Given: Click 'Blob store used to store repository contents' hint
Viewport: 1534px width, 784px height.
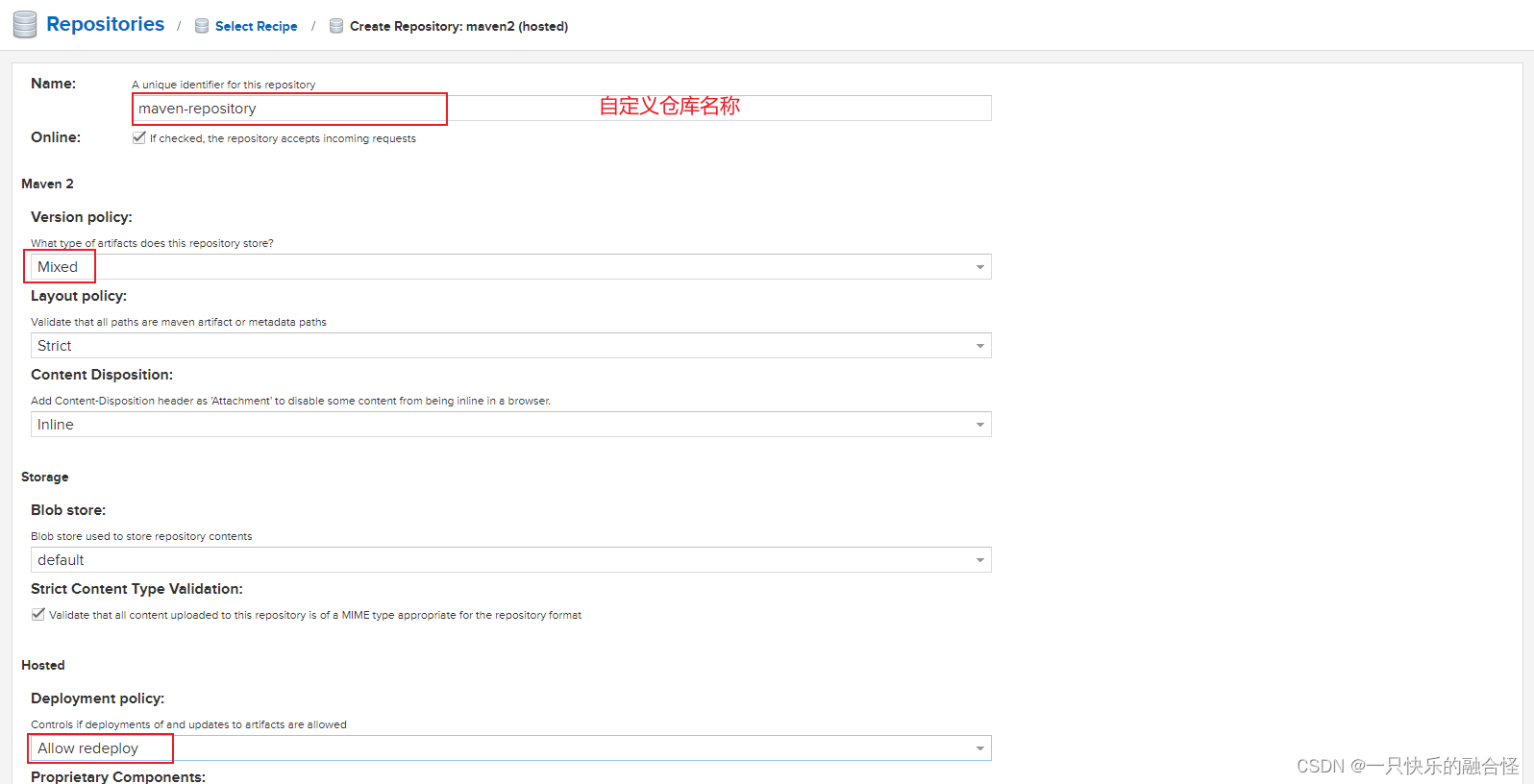Looking at the screenshot, I should (141, 536).
